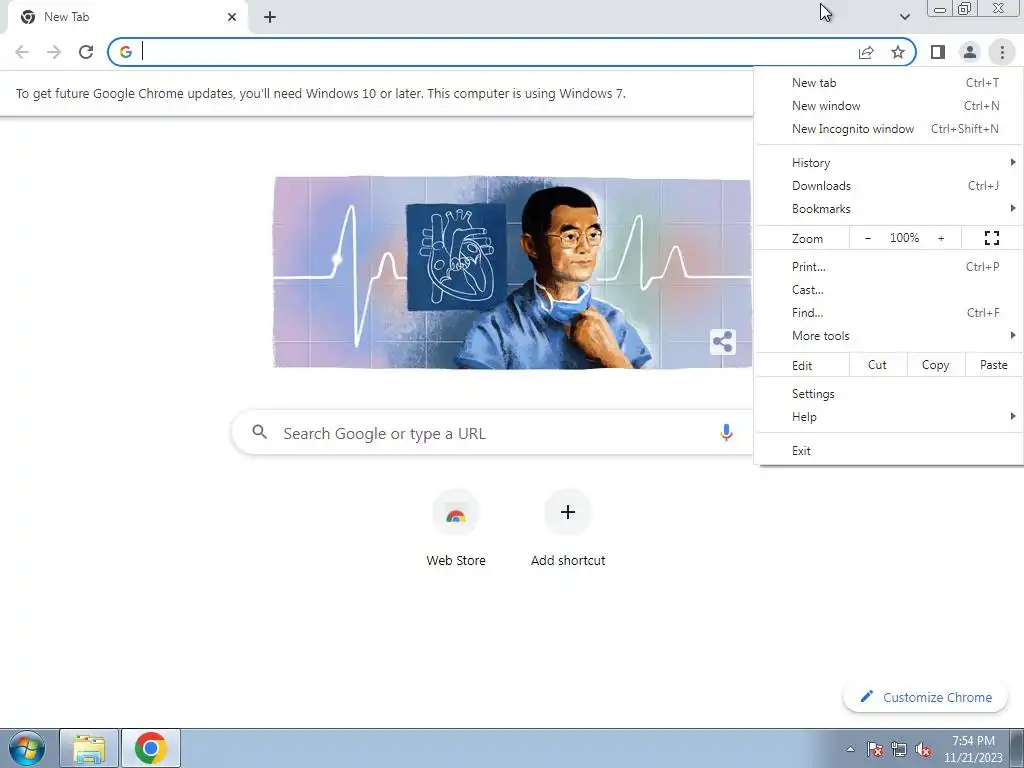Open File Explorer from the taskbar
Viewport: 1024px width, 768px height.
point(89,748)
